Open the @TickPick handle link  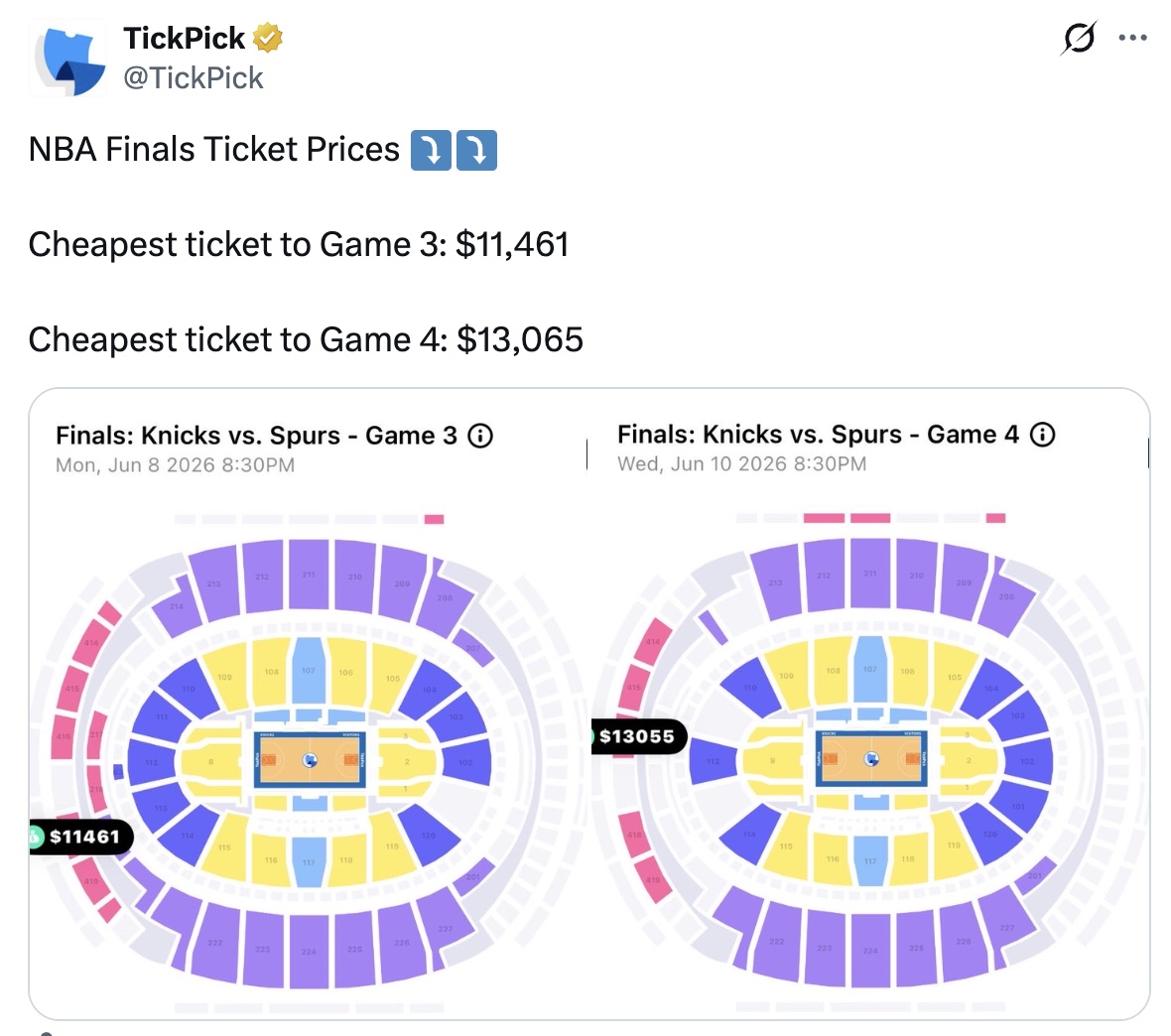click(193, 77)
